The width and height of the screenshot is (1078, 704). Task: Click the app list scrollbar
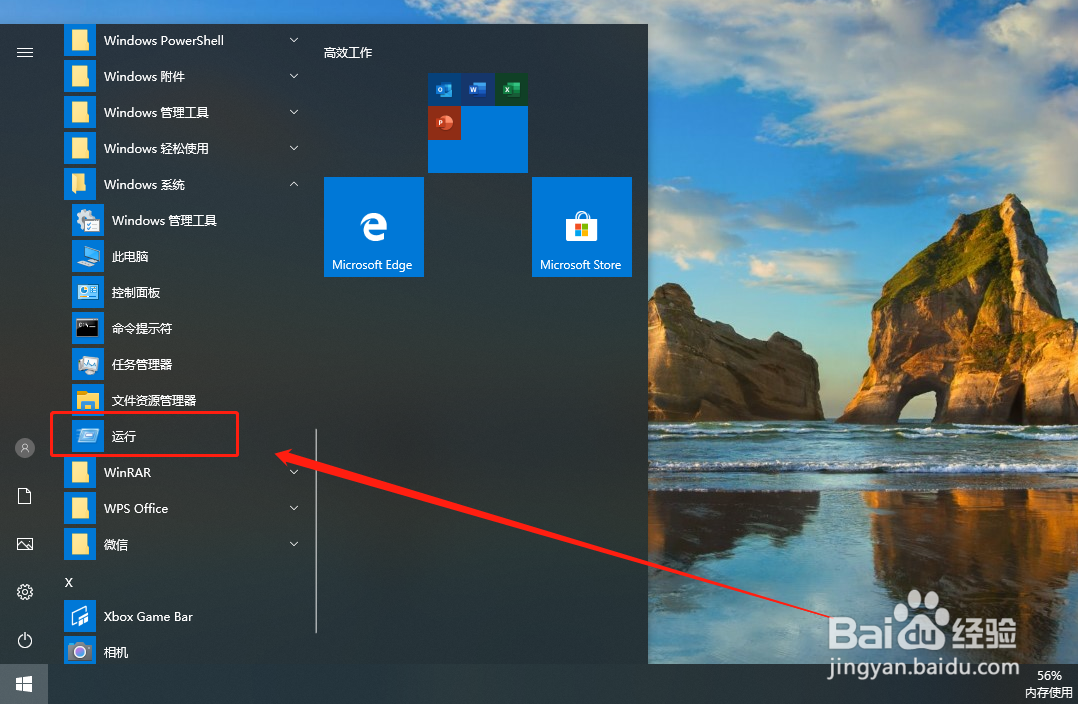(316, 531)
